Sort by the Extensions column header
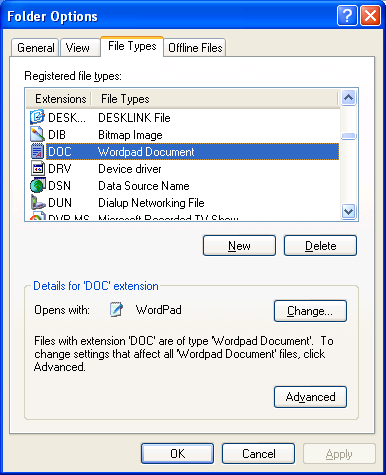This screenshot has height=475, width=386. coord(58,99)
